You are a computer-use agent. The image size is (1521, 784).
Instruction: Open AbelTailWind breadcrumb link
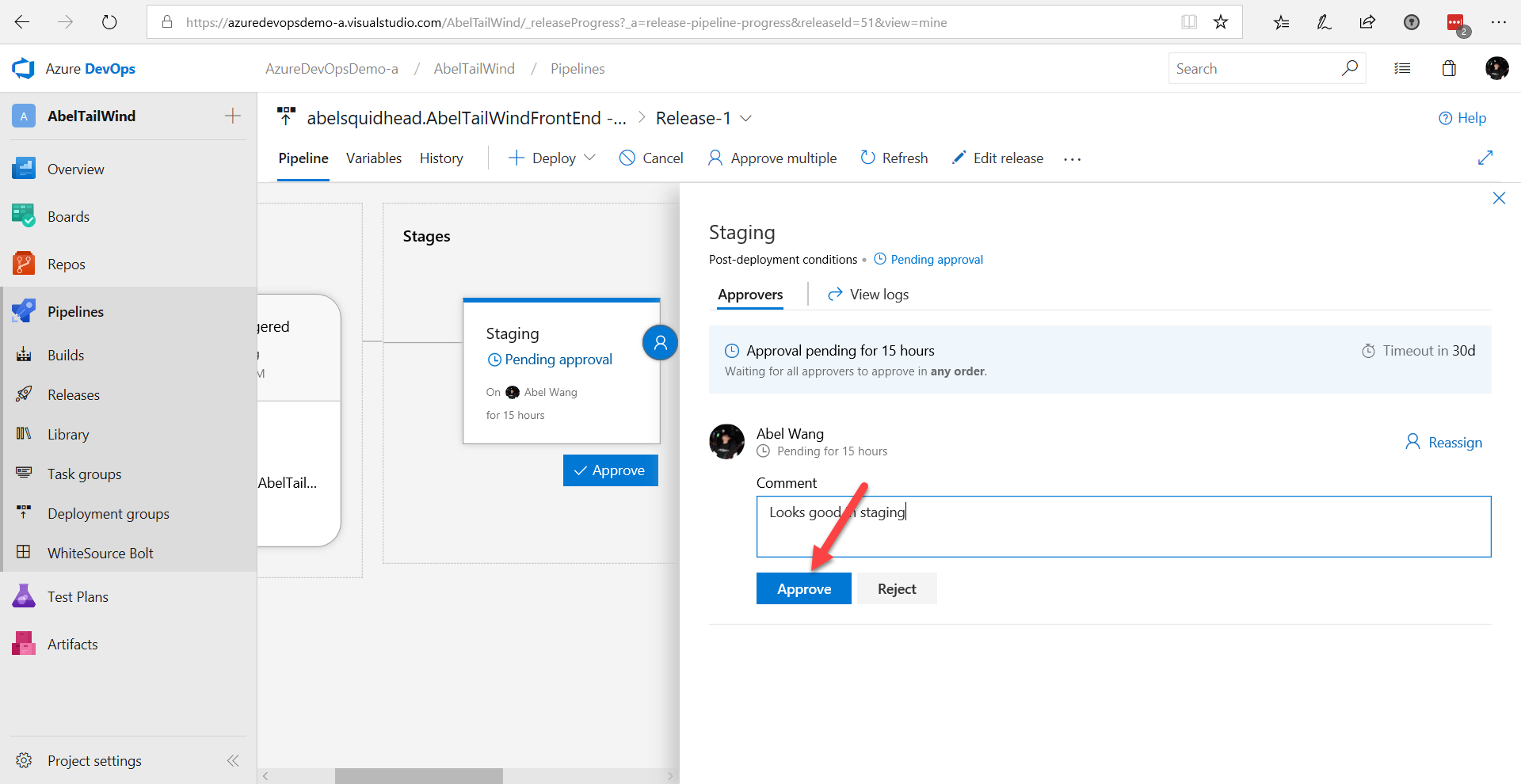pyautogui.click(x=474, y=69)
